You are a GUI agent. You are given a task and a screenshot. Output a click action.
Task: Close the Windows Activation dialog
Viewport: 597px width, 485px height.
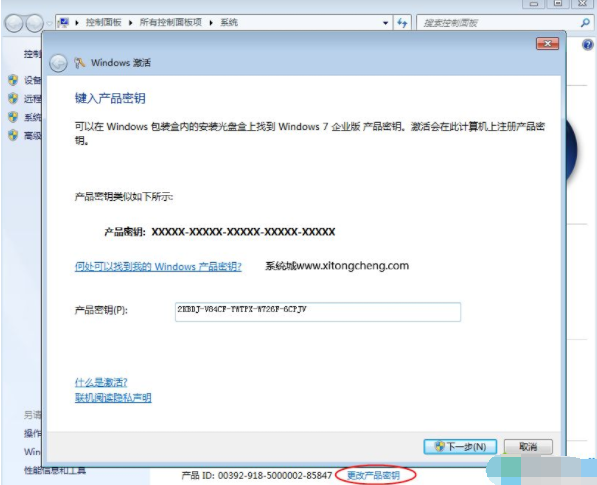pos(547,43)
